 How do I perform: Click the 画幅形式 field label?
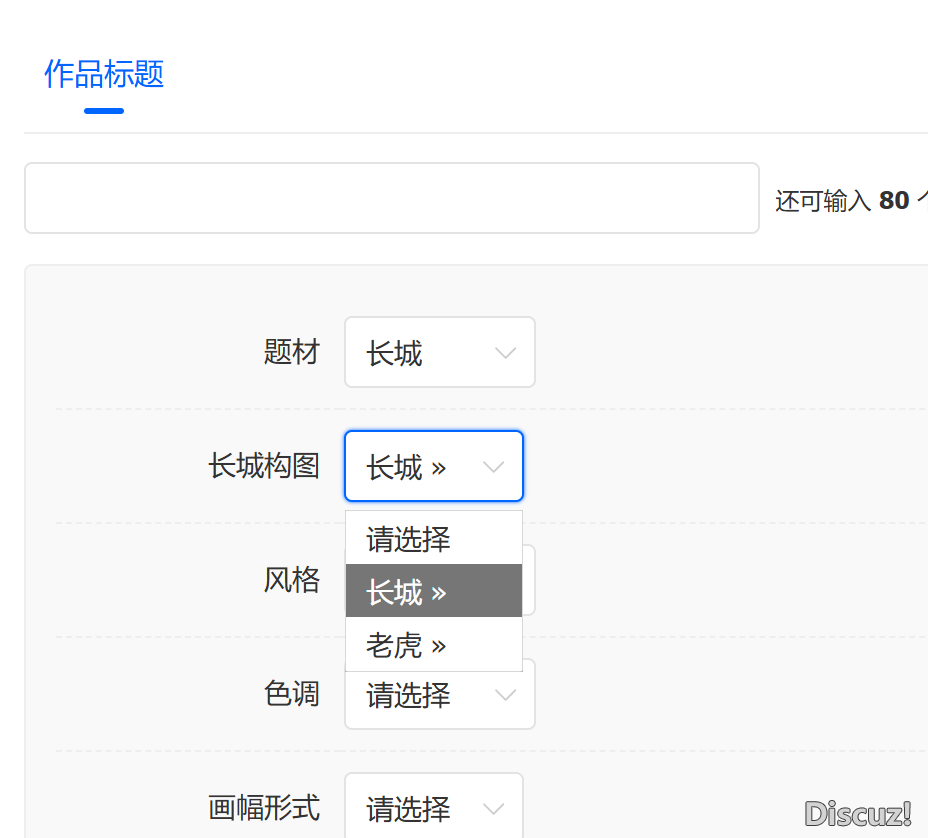tap(264, 808)
